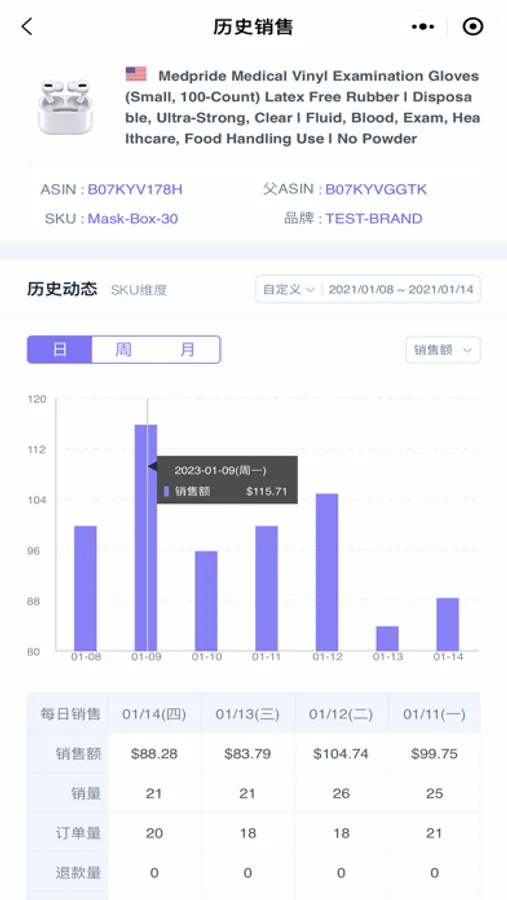This screenshot has height=900, width=507.
Task: Open the three-dot more menu
Action: coord(423,26)
